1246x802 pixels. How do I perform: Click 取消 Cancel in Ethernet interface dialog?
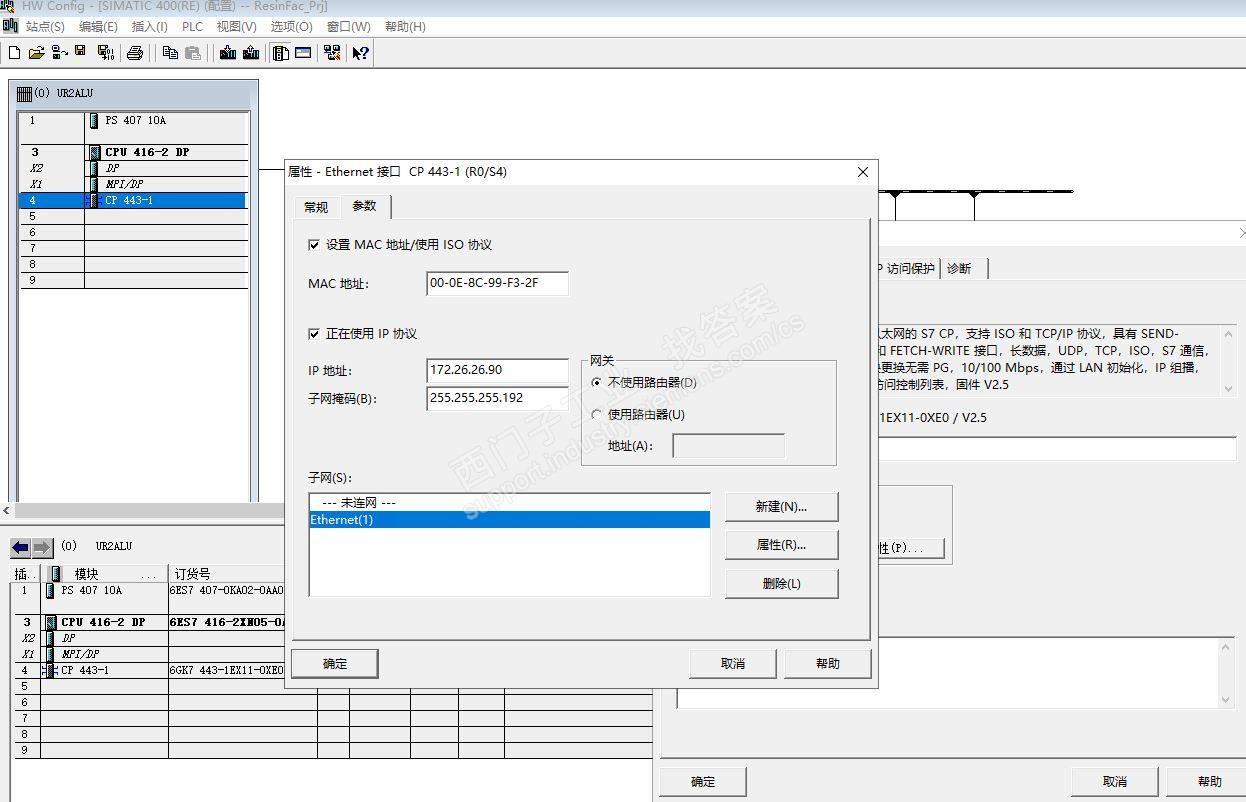click(733, 664)
